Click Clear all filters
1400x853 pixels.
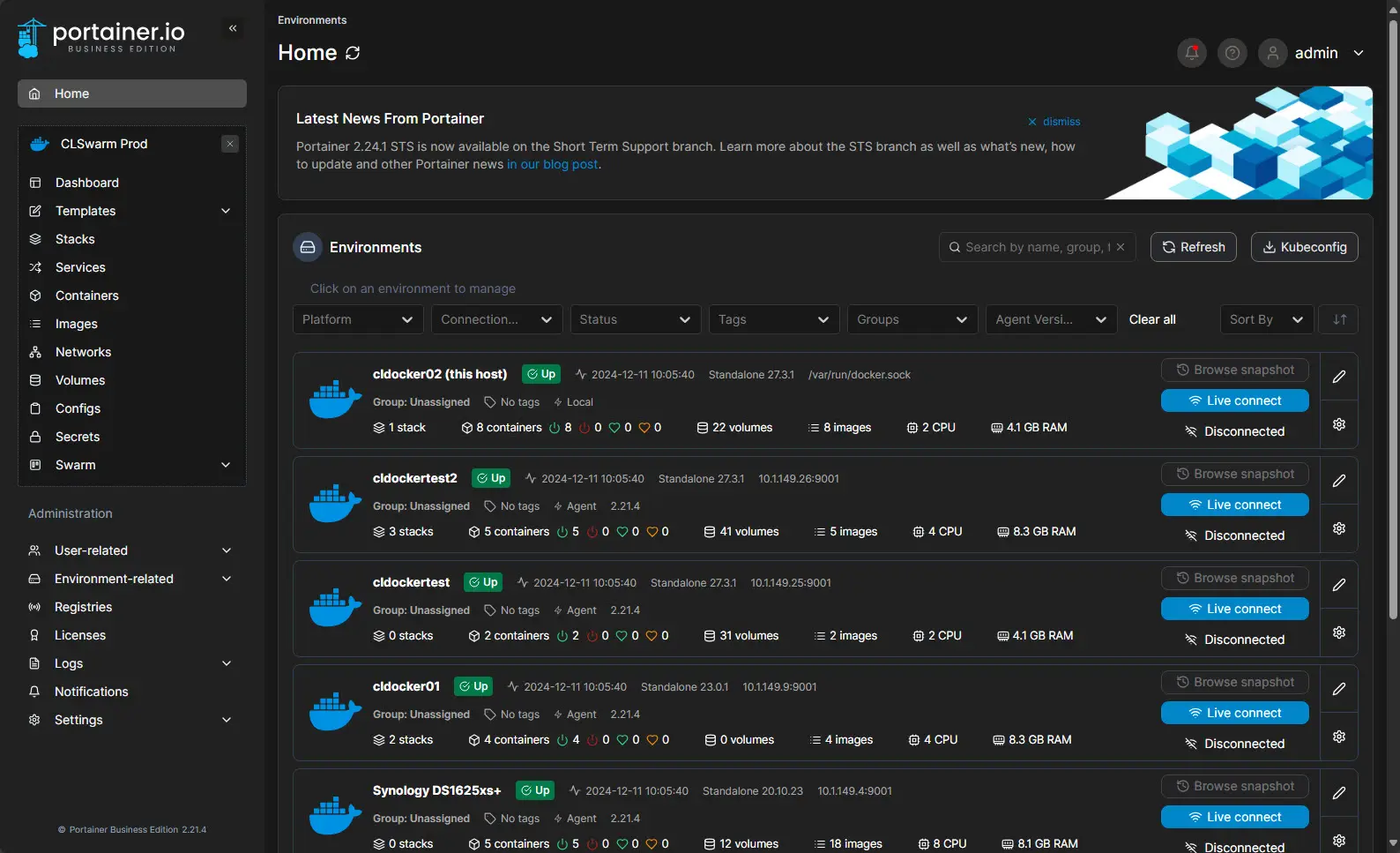pos(1152,319)
